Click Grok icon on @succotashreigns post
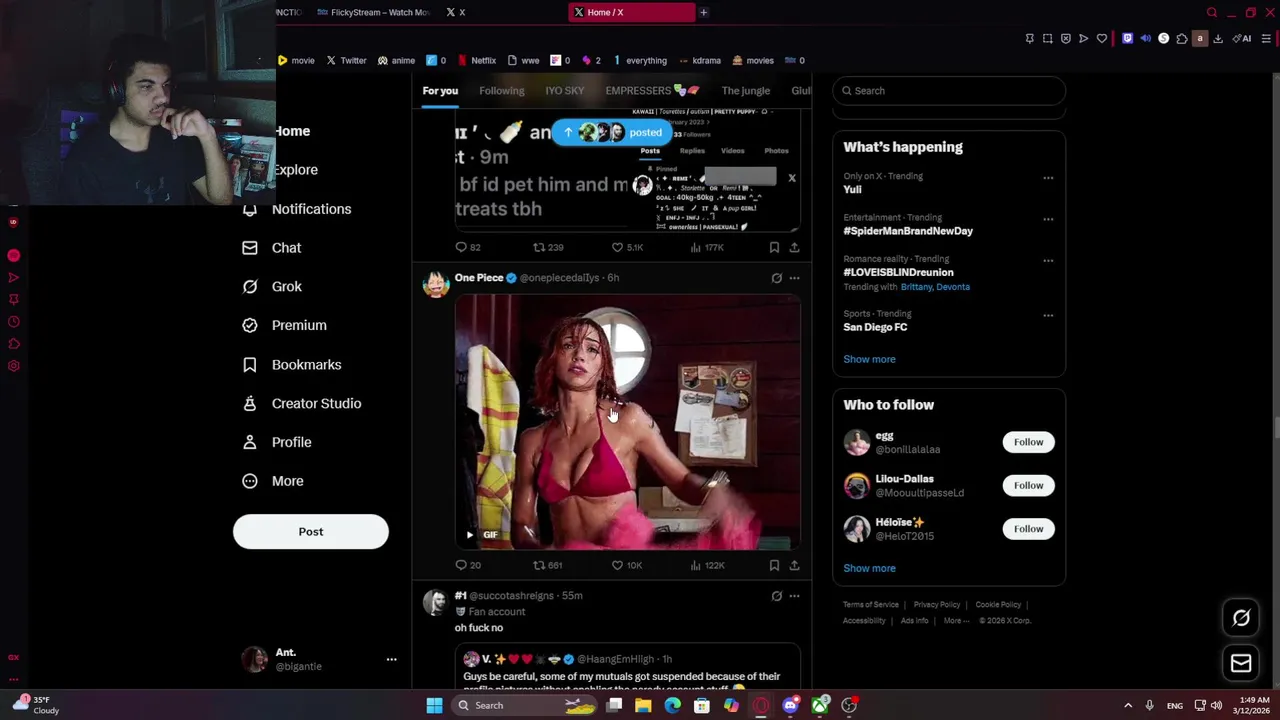The height and width of the screenshot is (720, 1280). pyautogui.click(x=776, y=596)
